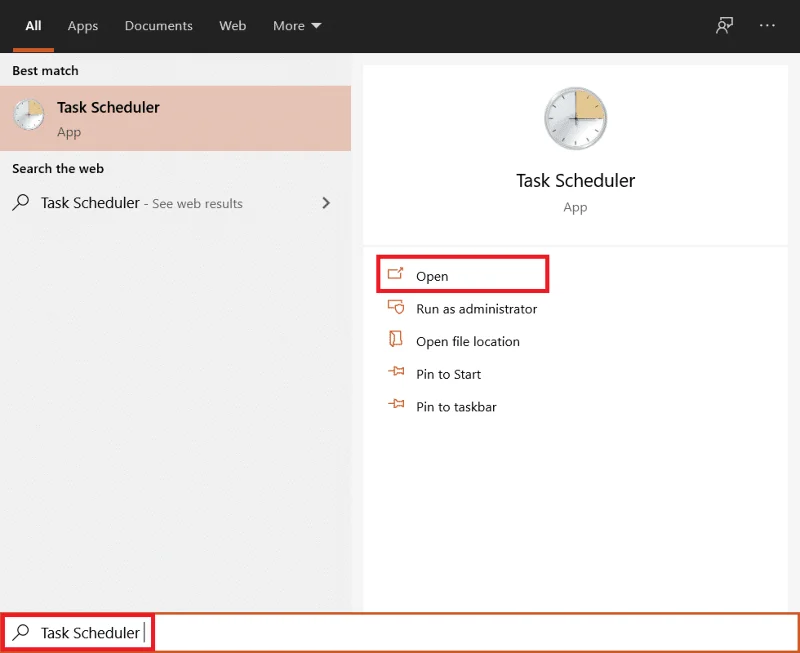Click the Pin to Start pin icon
The width and height of the screenshot is (800, 653).
coord(396,371)
